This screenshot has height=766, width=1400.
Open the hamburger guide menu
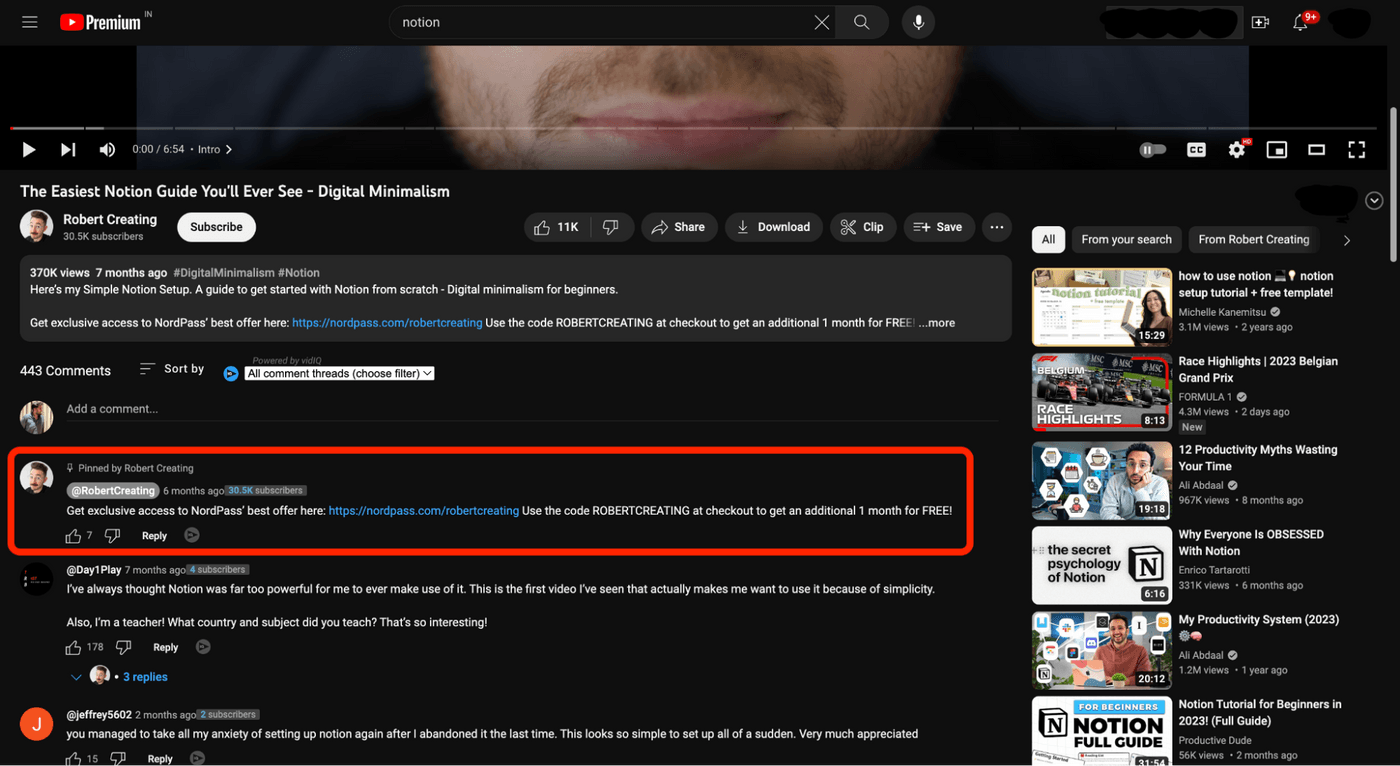pyautogui.click(x=30, y=22)
